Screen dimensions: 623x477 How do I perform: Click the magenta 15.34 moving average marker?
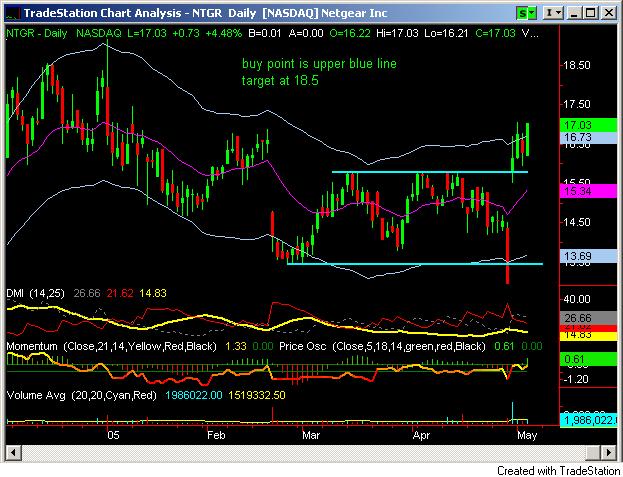(588, 191)
